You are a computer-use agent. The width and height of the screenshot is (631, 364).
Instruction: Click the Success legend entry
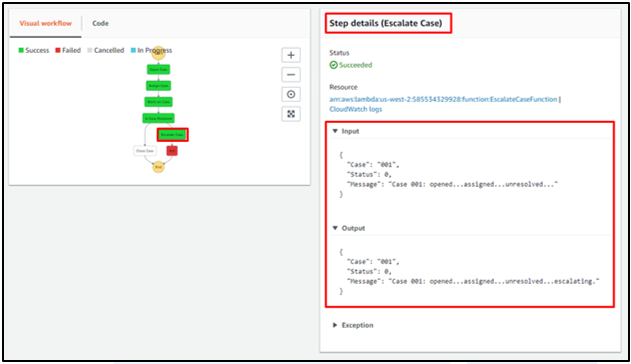tap(33, 50)
